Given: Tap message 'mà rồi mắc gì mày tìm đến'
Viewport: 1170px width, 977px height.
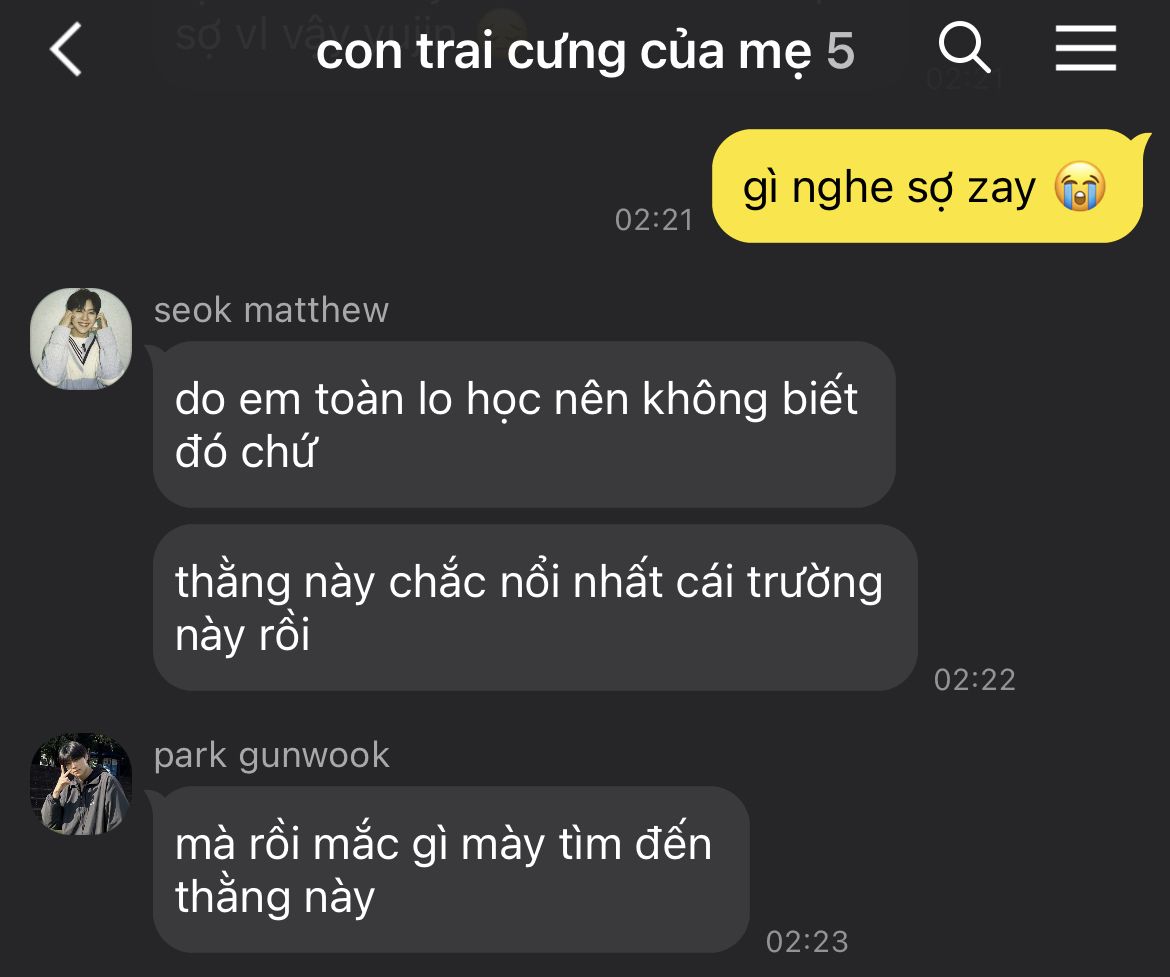Looking at the screenshot, I should tap(451, 870).
